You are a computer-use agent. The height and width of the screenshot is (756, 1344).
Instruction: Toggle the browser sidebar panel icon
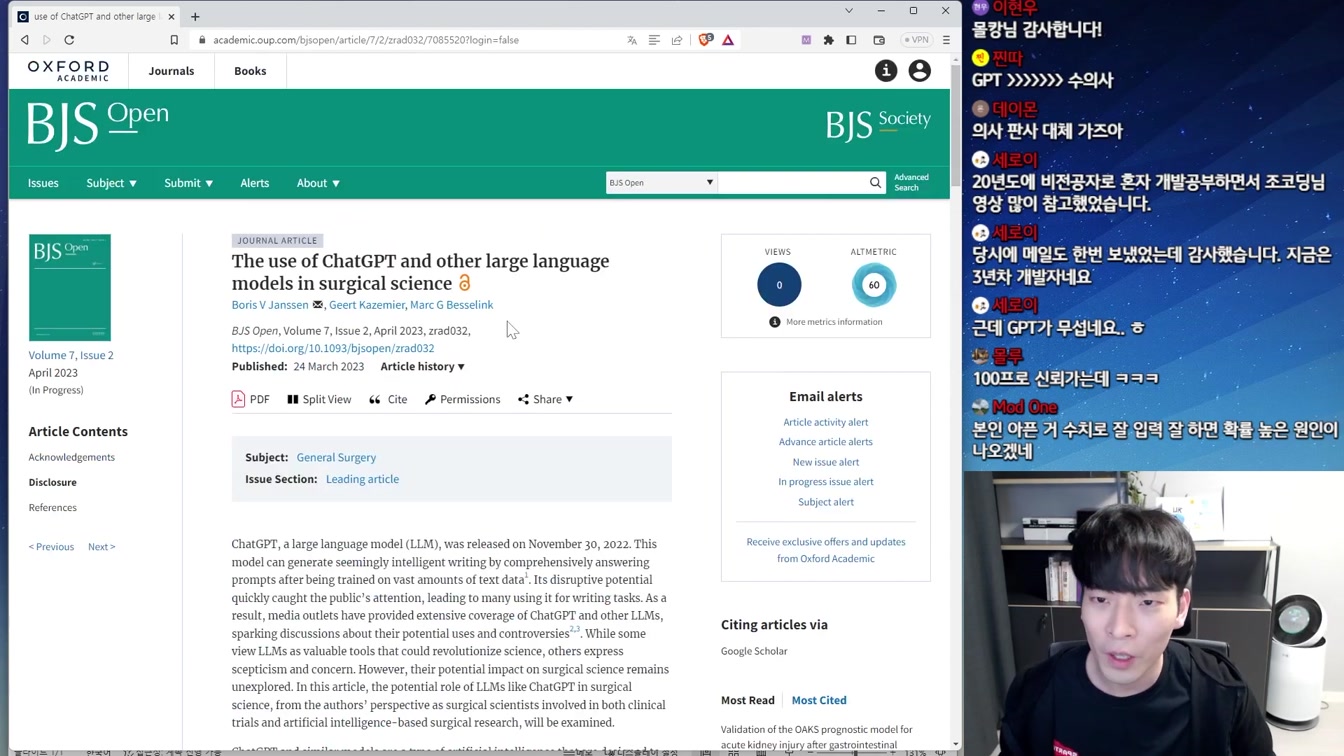coord(851,40)
